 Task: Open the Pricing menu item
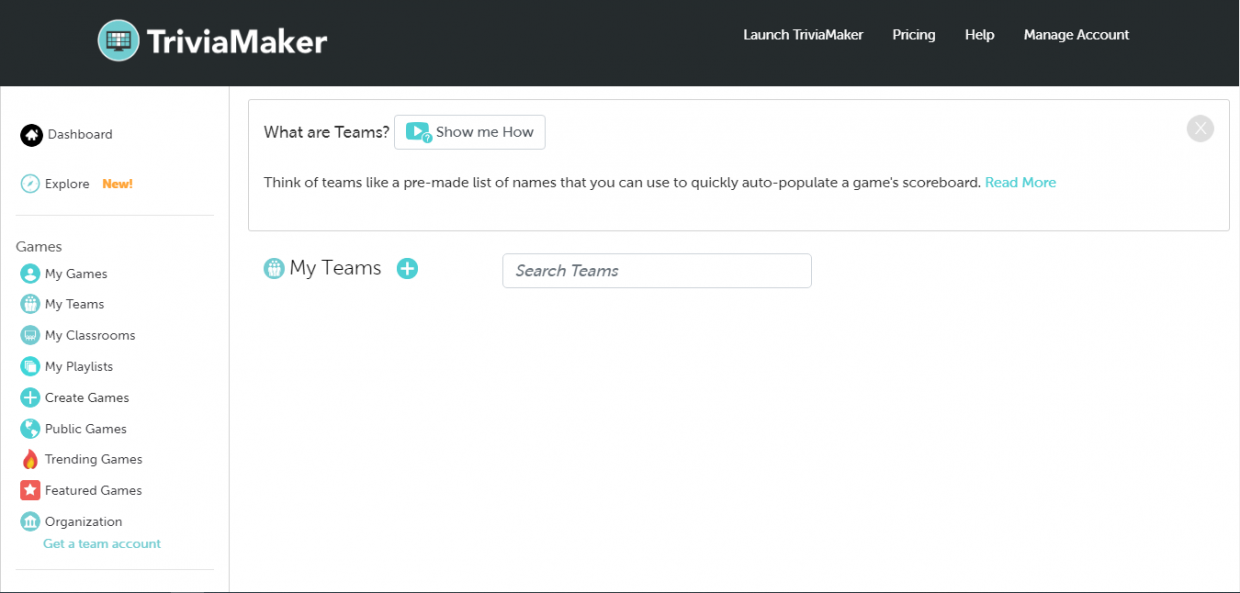click(x=914, y=35)
